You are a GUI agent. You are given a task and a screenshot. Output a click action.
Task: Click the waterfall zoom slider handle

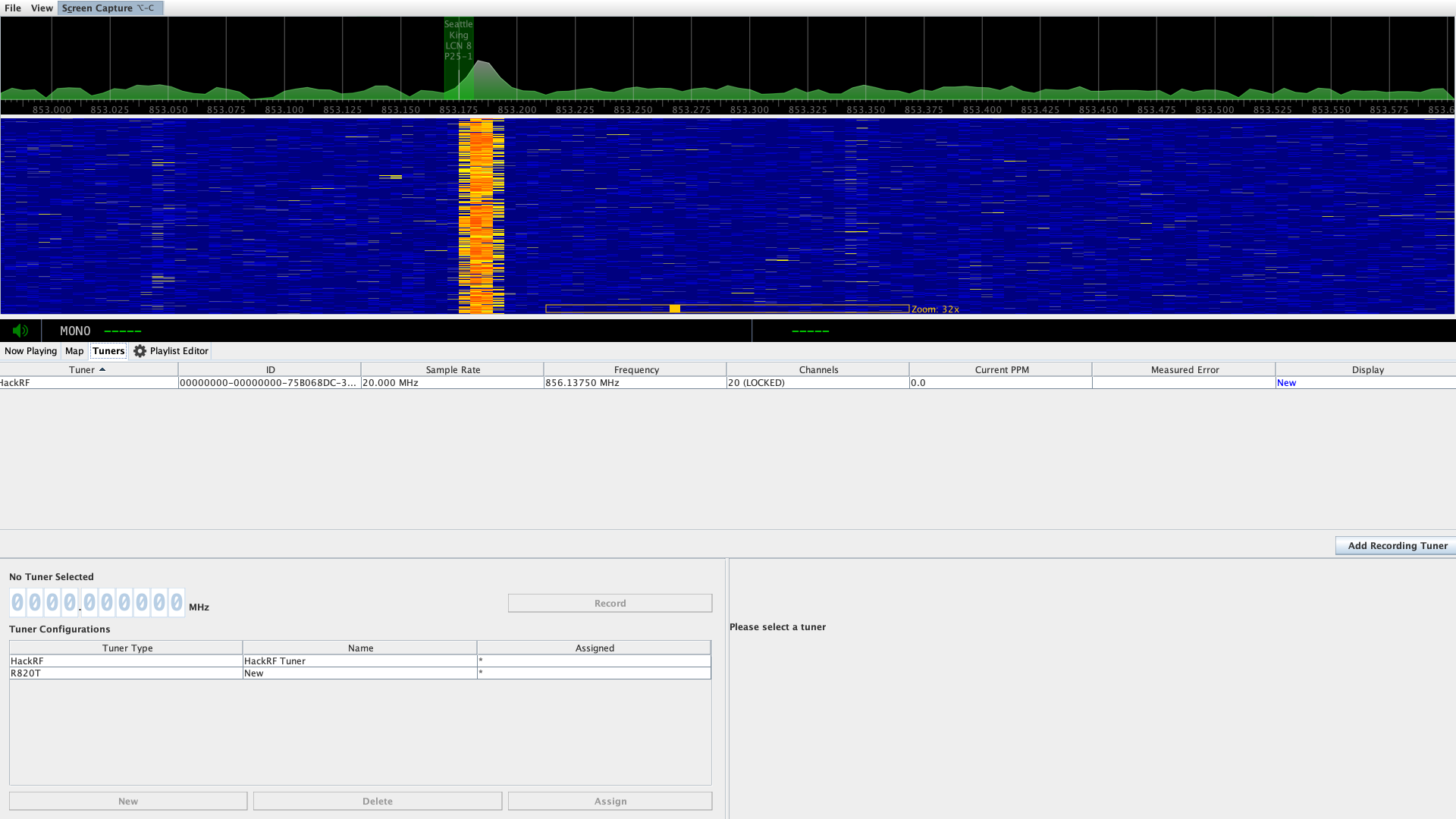point(673,309)
